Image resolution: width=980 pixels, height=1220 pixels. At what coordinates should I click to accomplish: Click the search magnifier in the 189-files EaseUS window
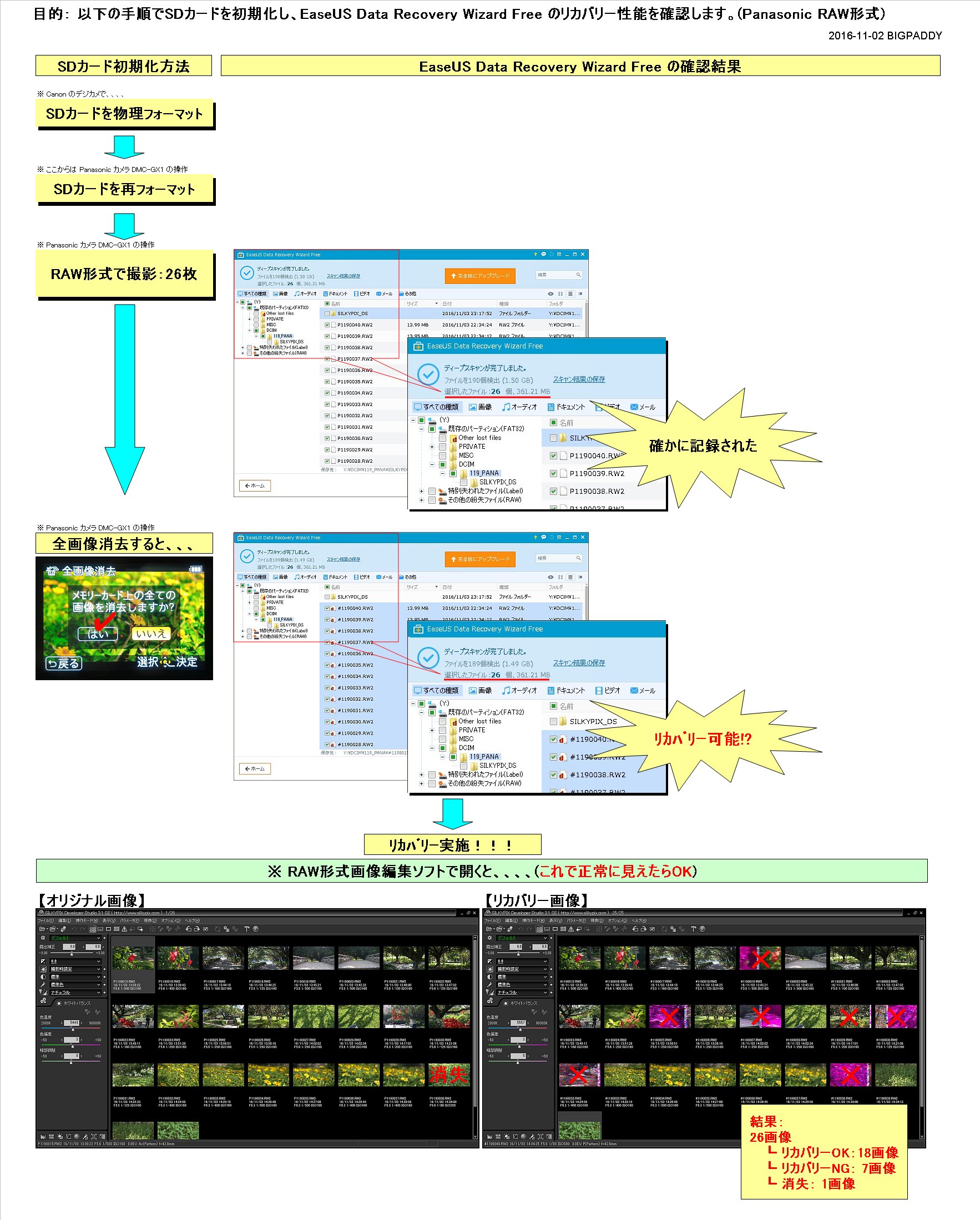(x=578, y=558)
